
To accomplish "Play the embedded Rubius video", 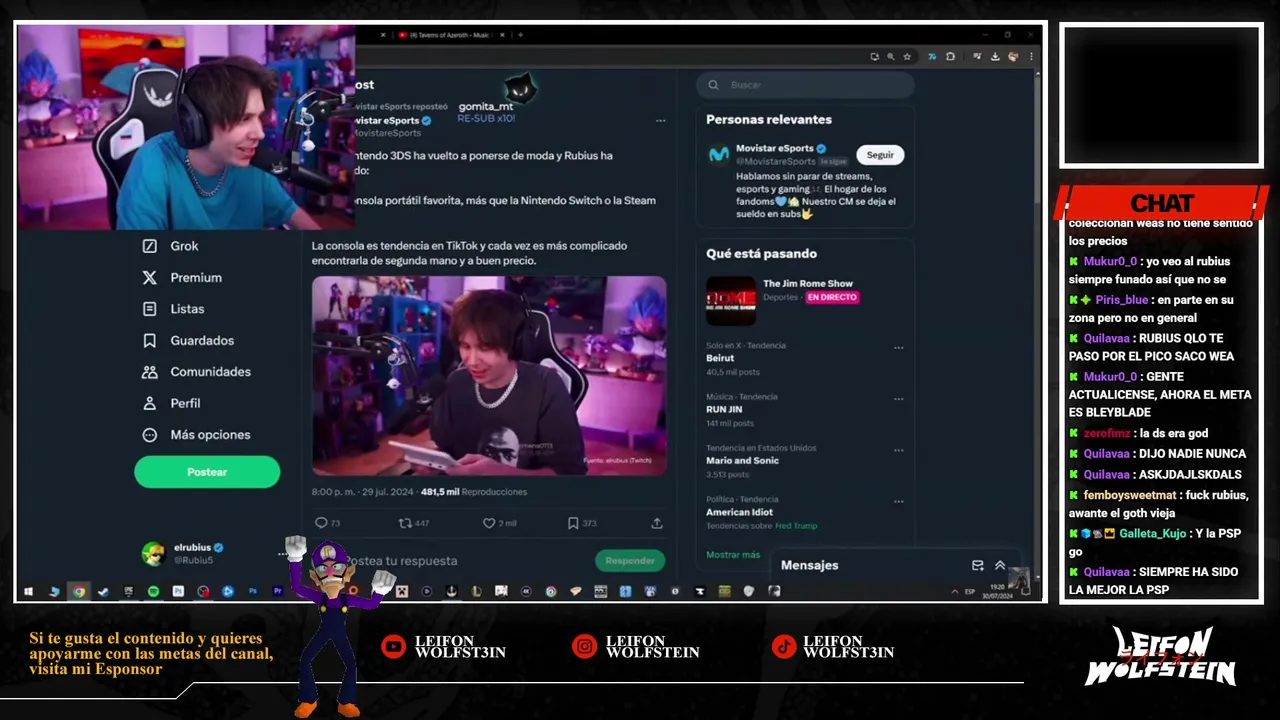I will tap(489, 376).
